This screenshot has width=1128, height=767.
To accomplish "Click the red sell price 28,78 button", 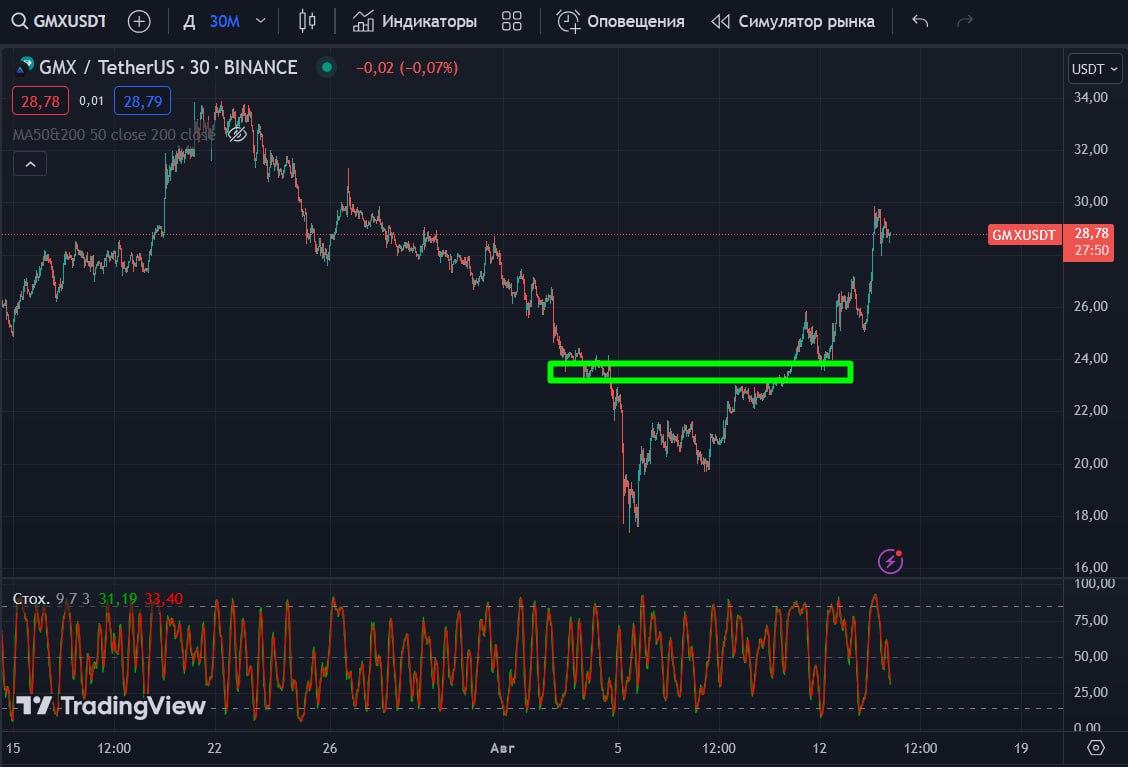I will click(40, 101).
